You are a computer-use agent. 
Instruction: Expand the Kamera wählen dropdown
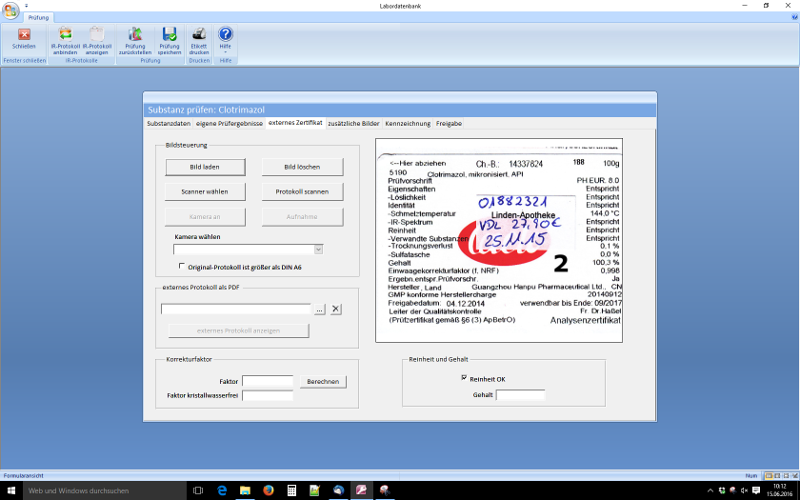coord(318,249)
